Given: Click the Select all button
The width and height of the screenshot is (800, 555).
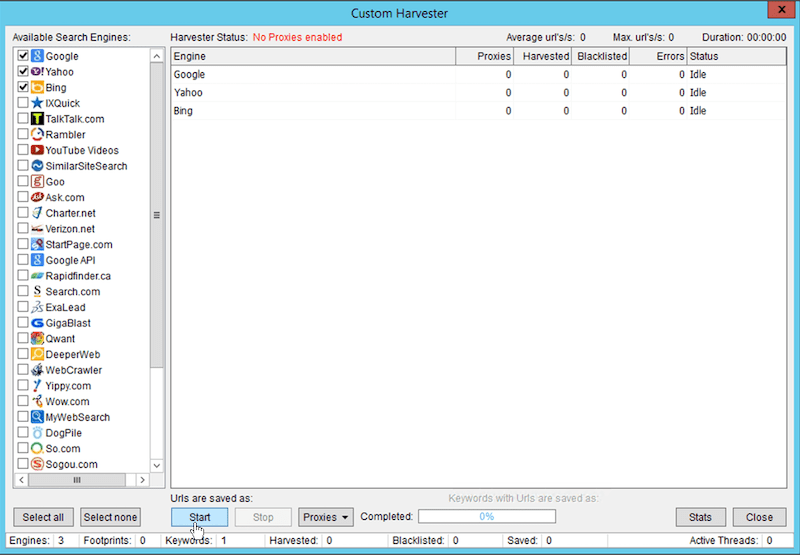Looking at the screenshot, I should click(43, 517).
